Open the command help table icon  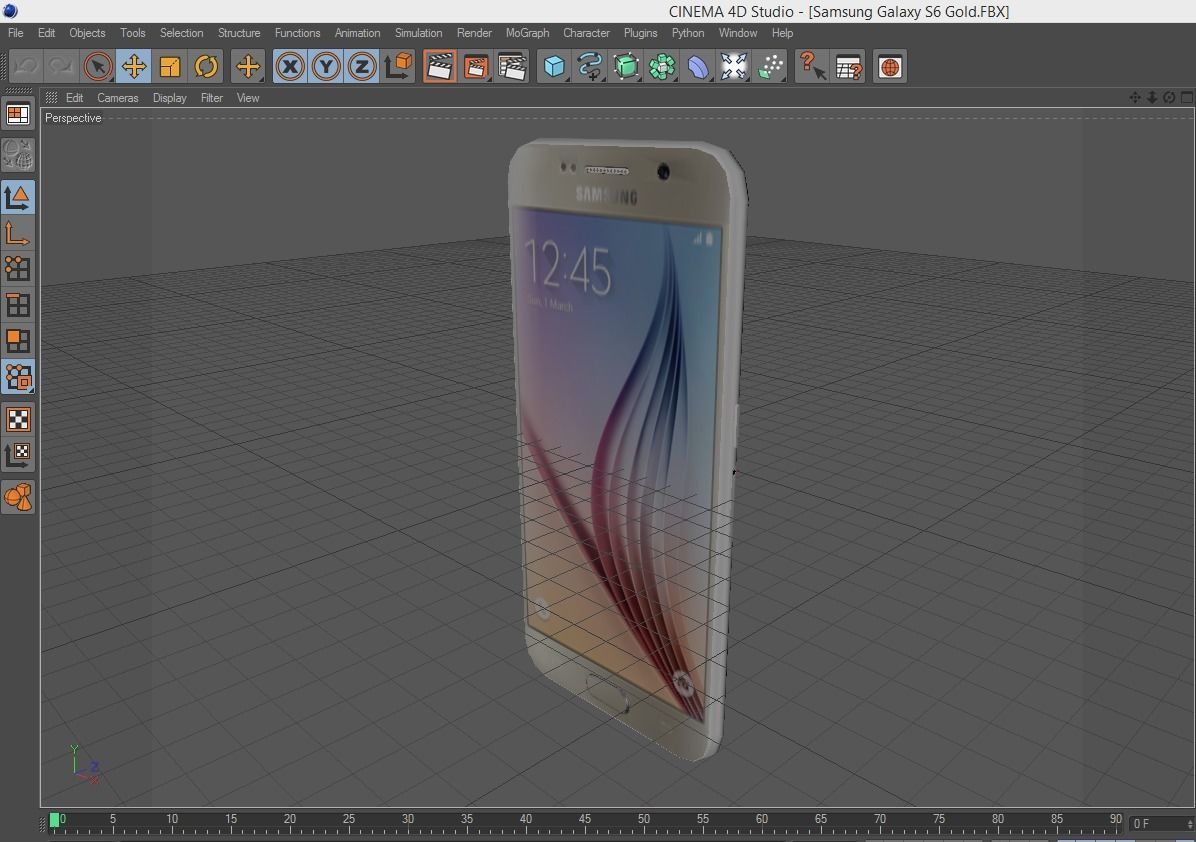848,66
